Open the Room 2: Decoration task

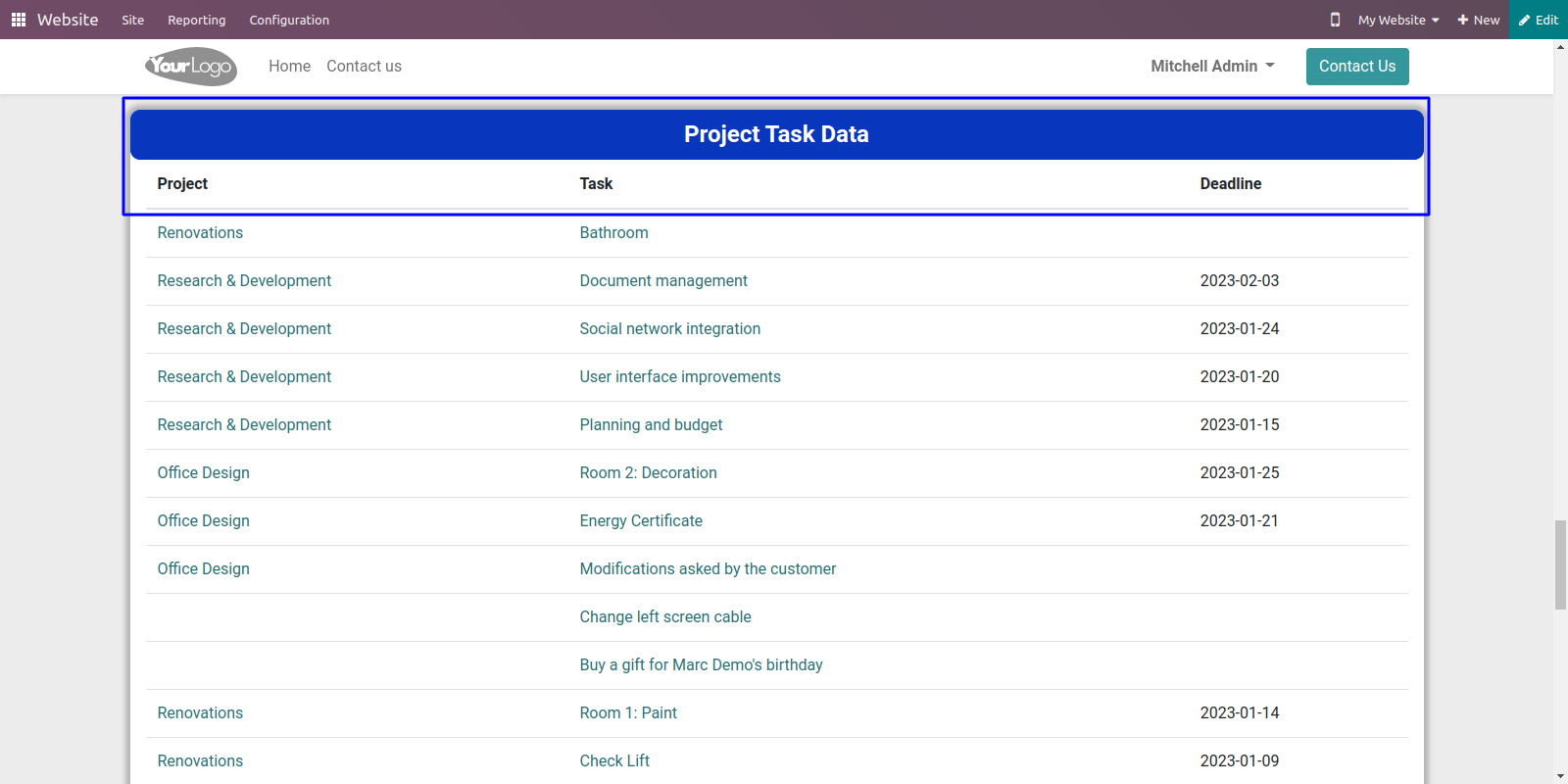(648, 472)
